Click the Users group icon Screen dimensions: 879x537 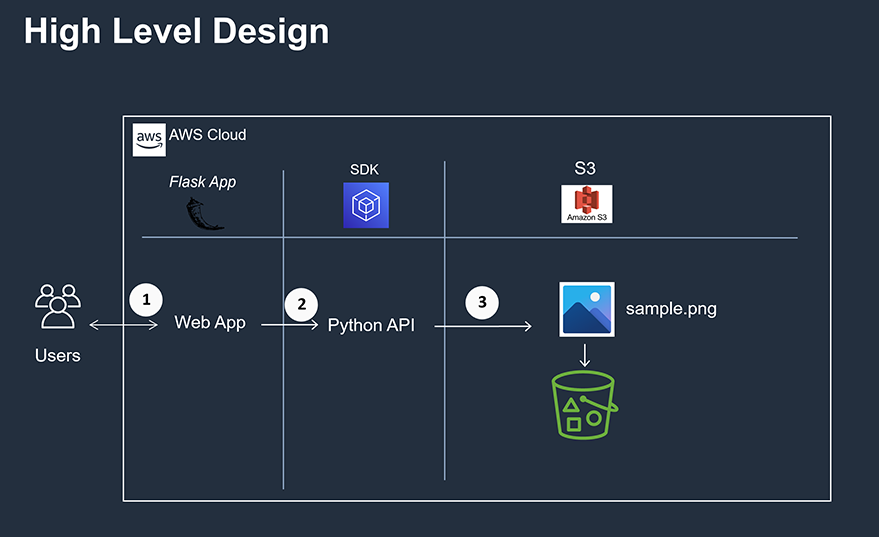(x=58, y=306)
